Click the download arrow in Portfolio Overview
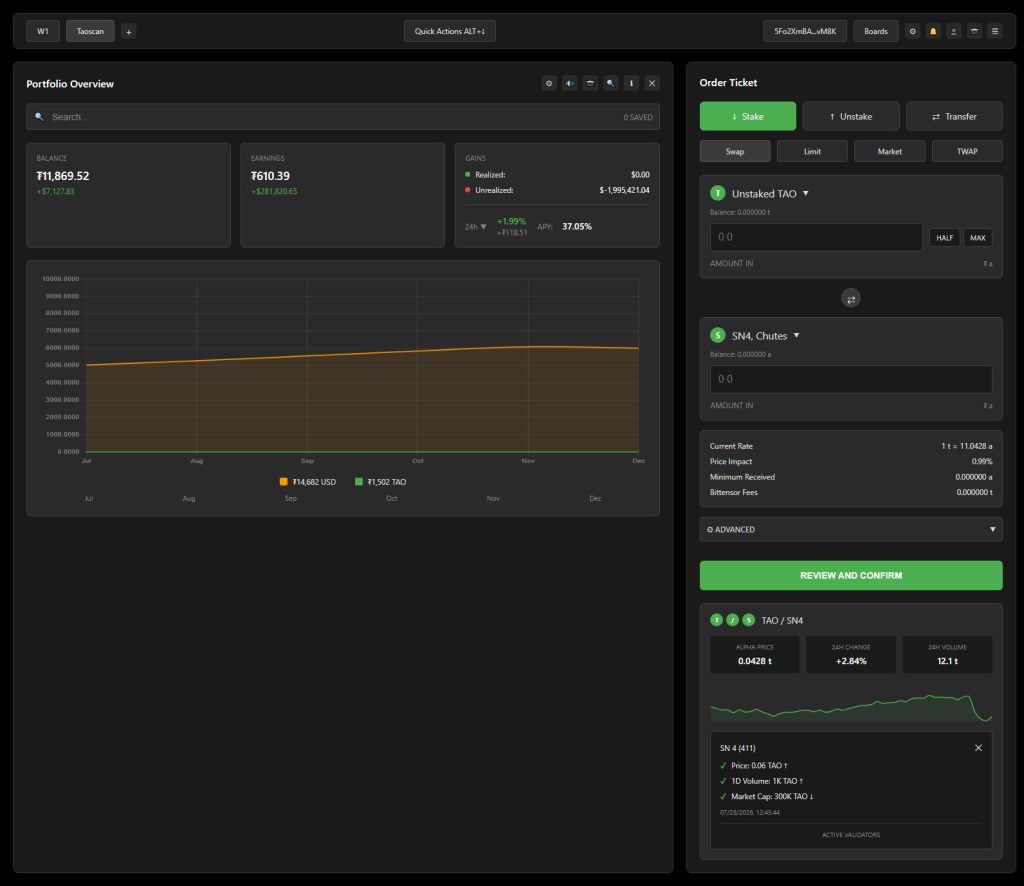 click(632, 83)
